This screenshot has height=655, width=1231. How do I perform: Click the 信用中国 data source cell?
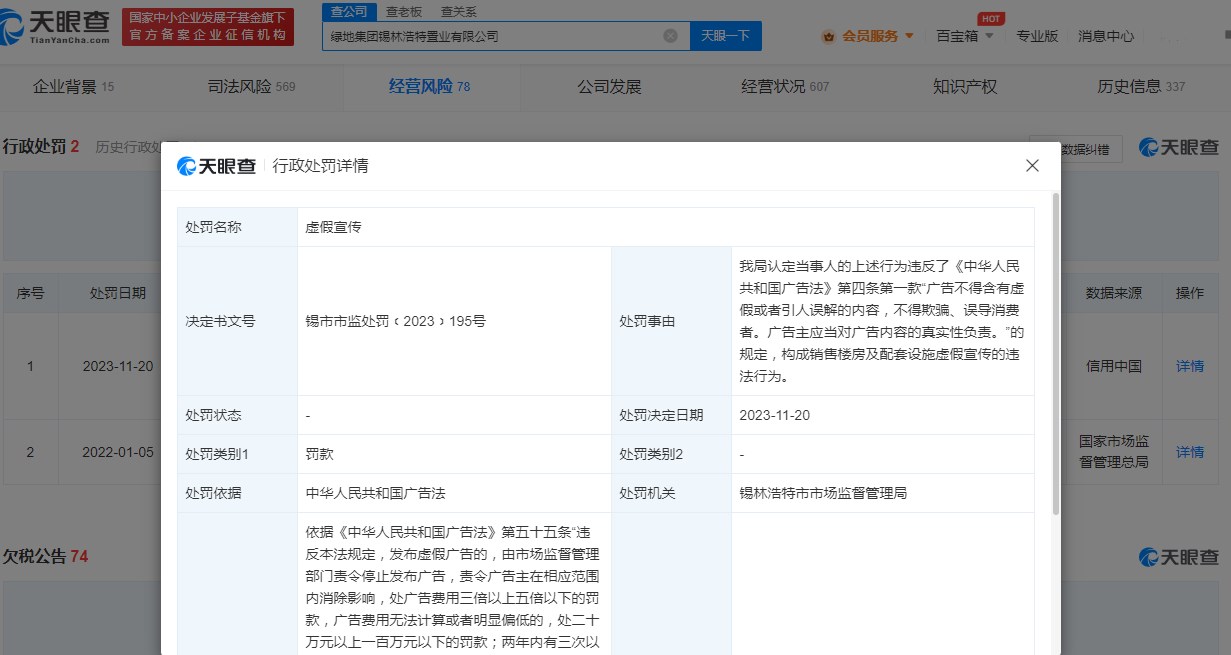(x=1113, y=367)
